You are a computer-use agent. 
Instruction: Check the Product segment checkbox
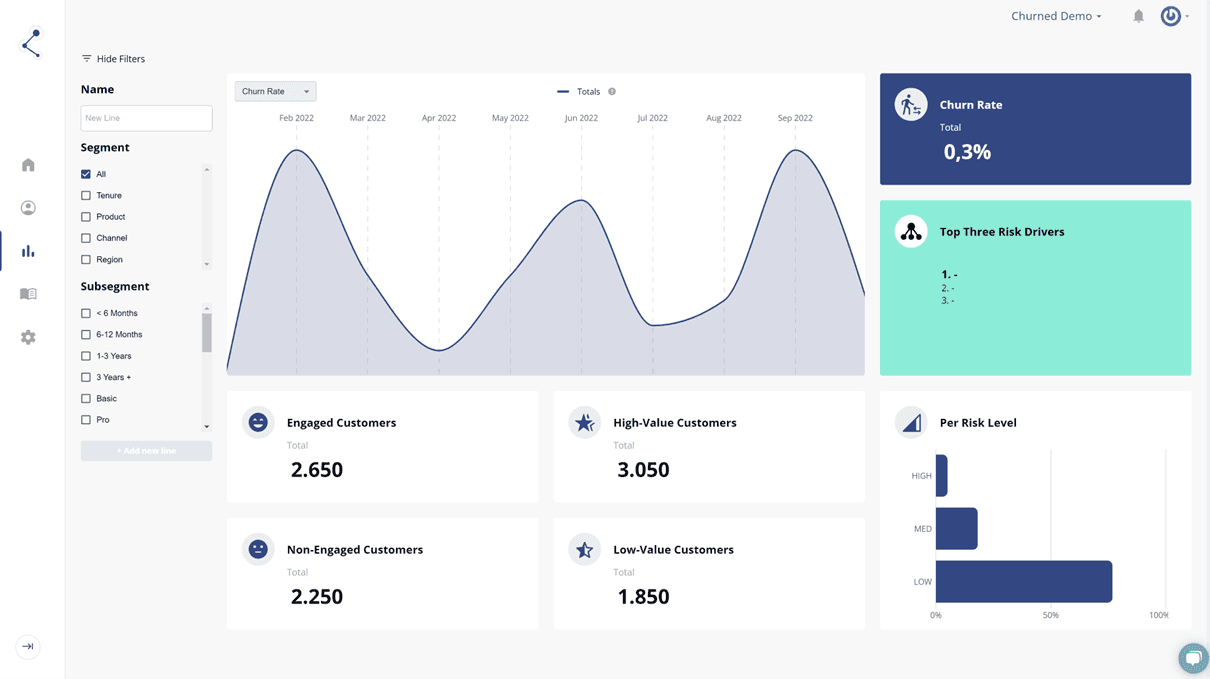86,217
